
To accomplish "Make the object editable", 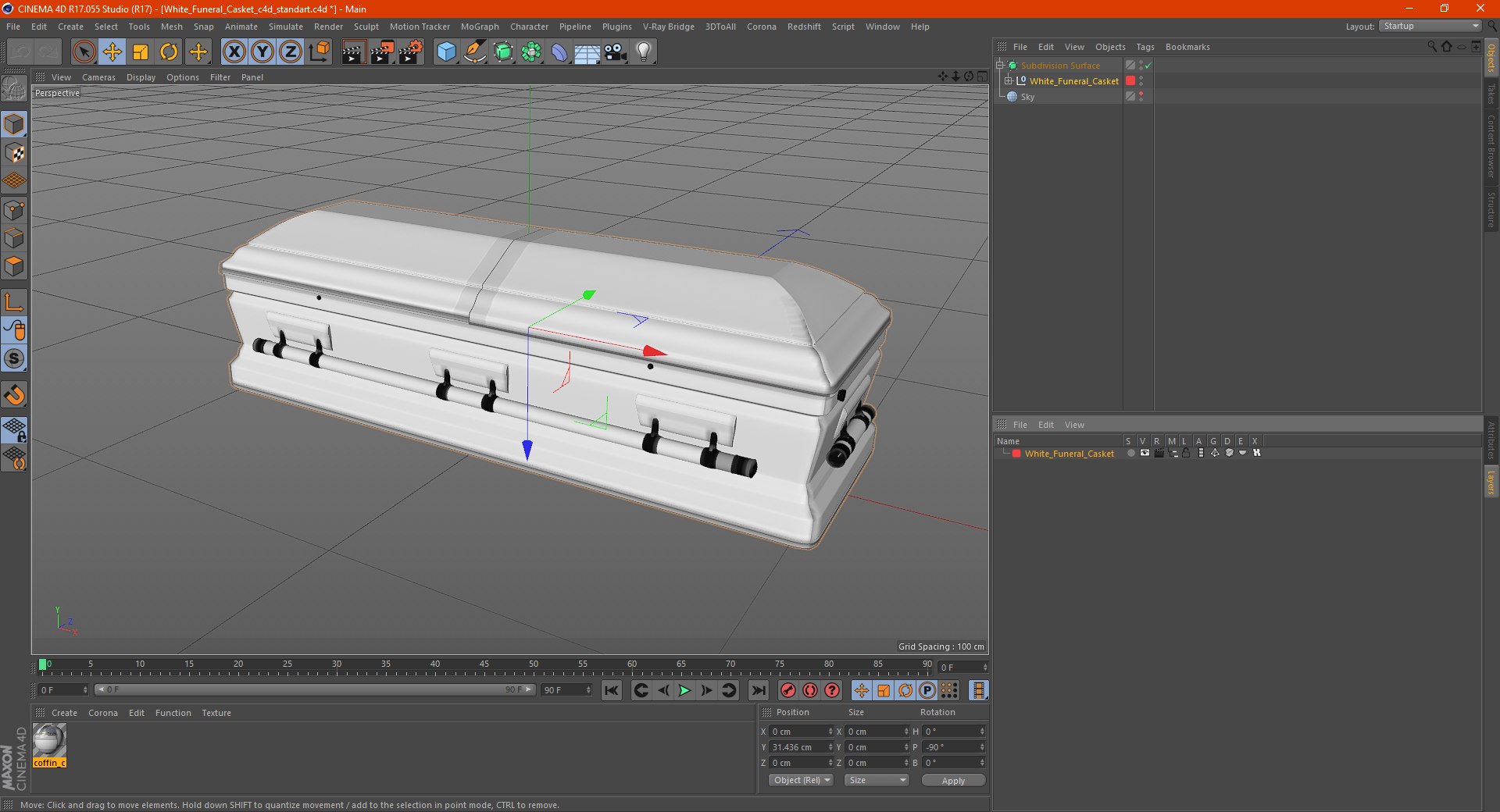I will click(14, 88).
